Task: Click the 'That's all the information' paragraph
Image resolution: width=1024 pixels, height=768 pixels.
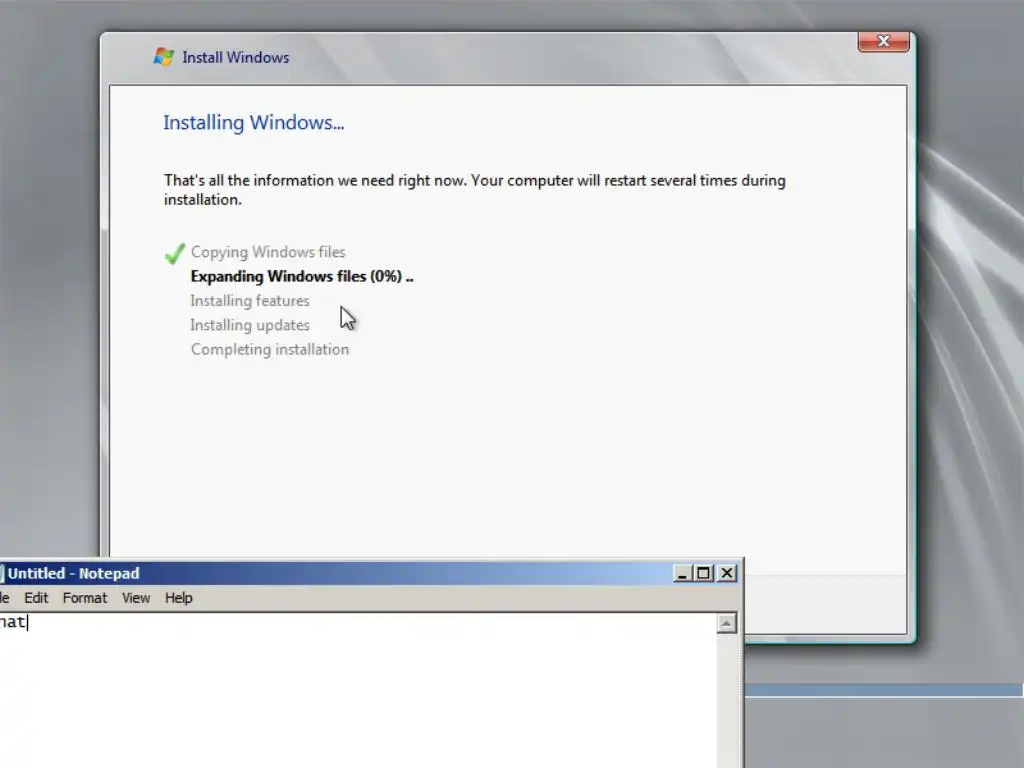Action: pos(475,189)
